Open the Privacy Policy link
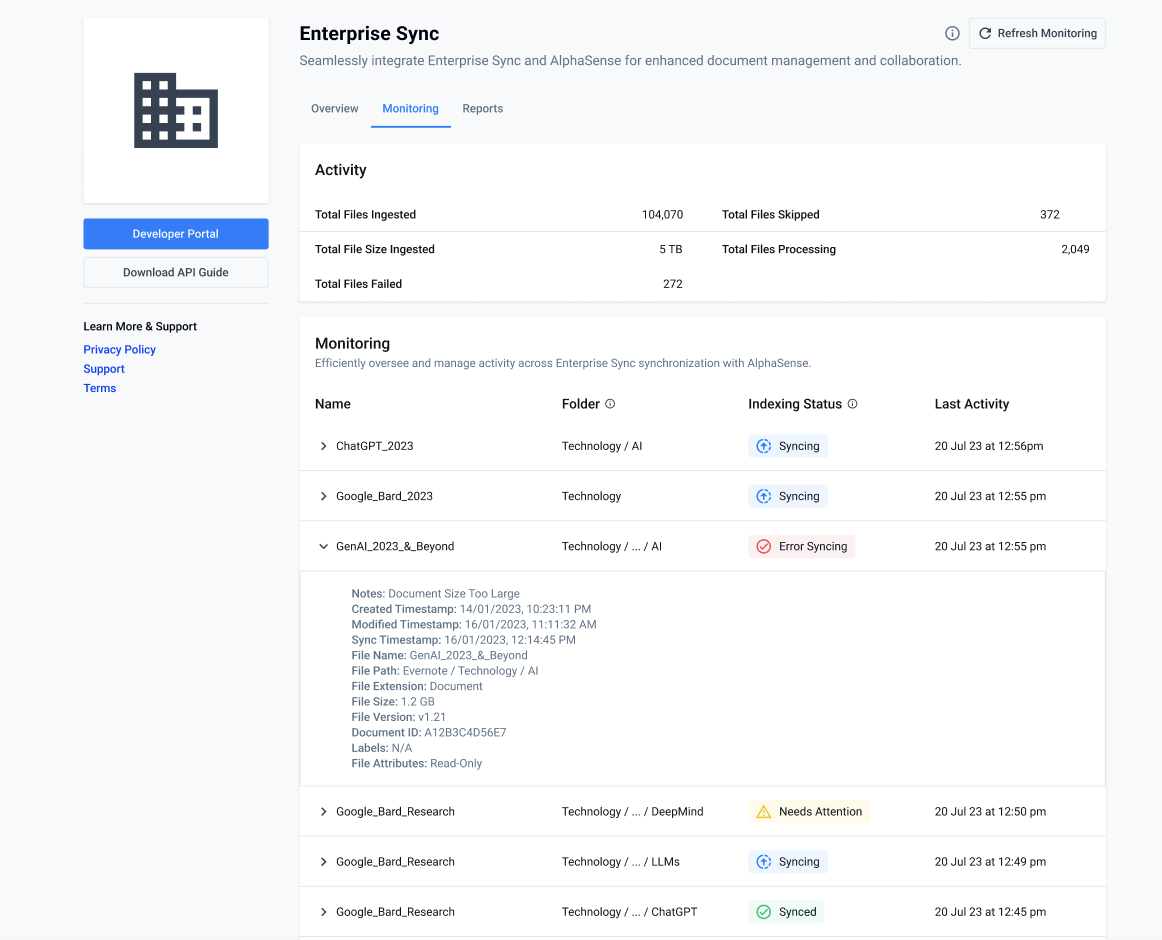 [x=119, y=349]
